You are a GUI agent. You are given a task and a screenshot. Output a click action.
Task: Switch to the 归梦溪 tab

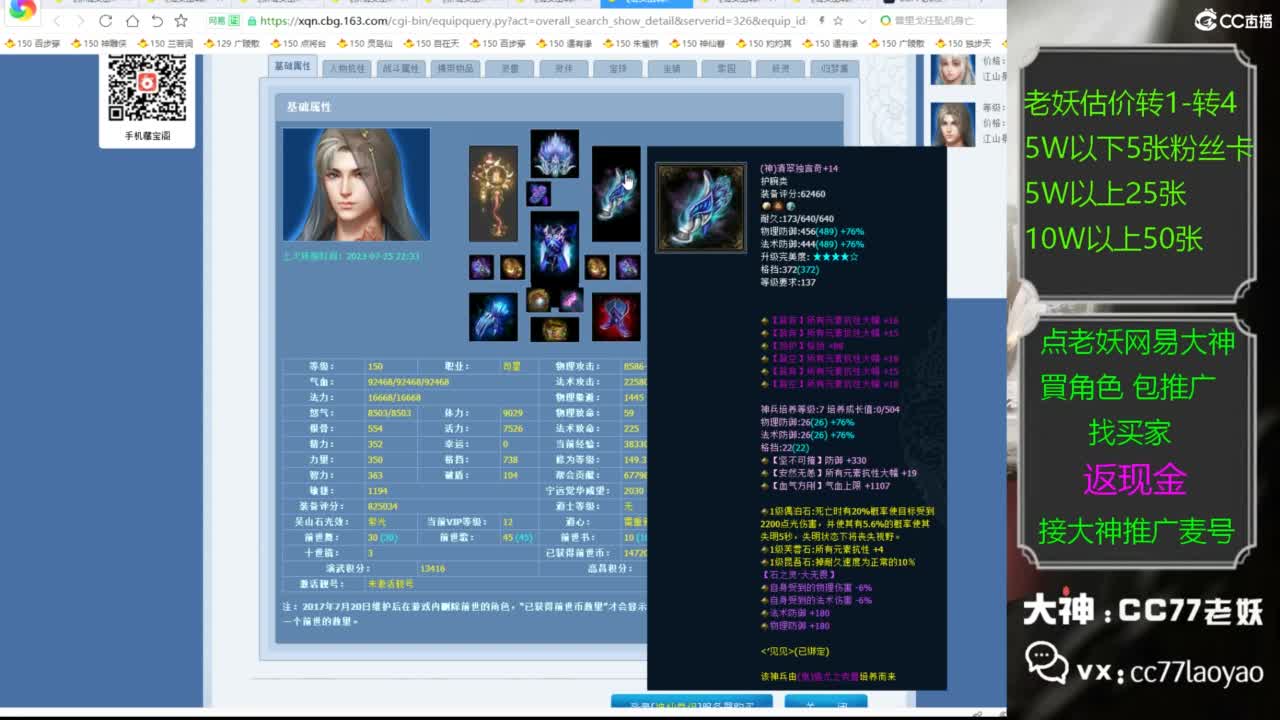click(x=834, y=68)
